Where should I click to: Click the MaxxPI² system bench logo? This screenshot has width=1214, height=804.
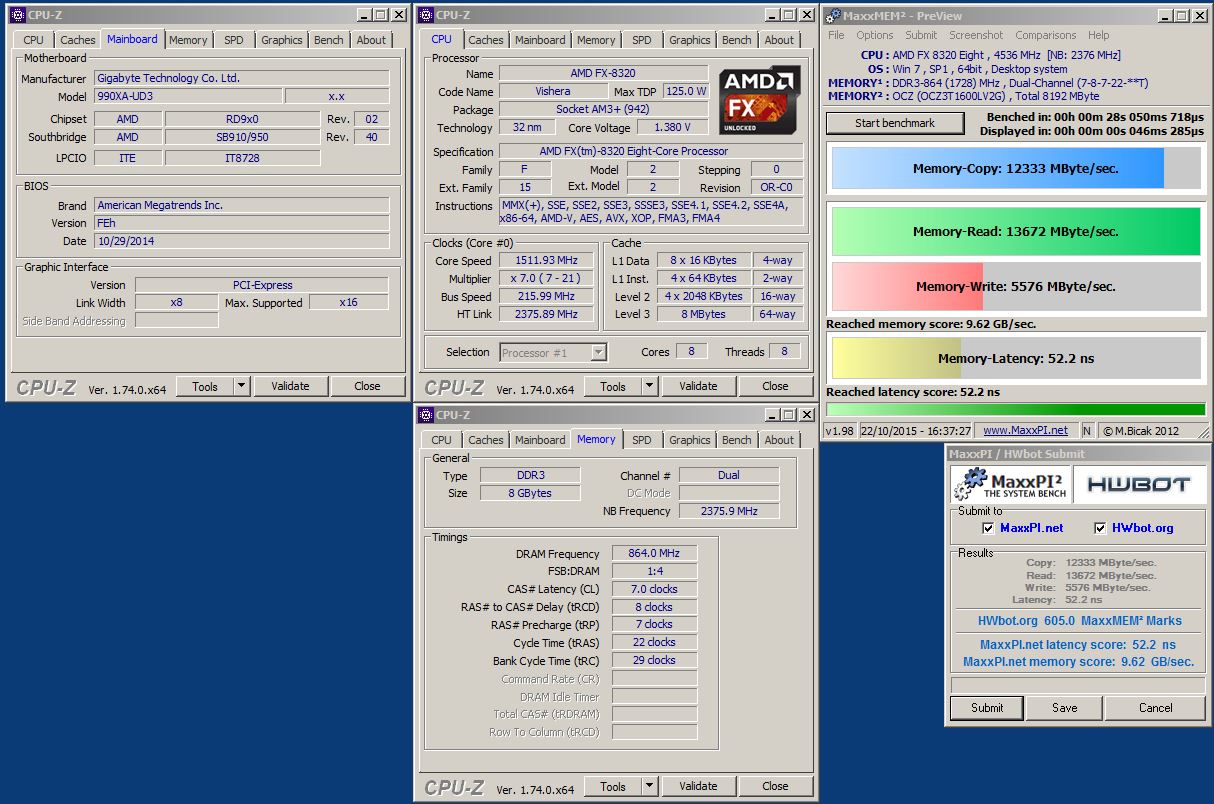point(1009,484)
